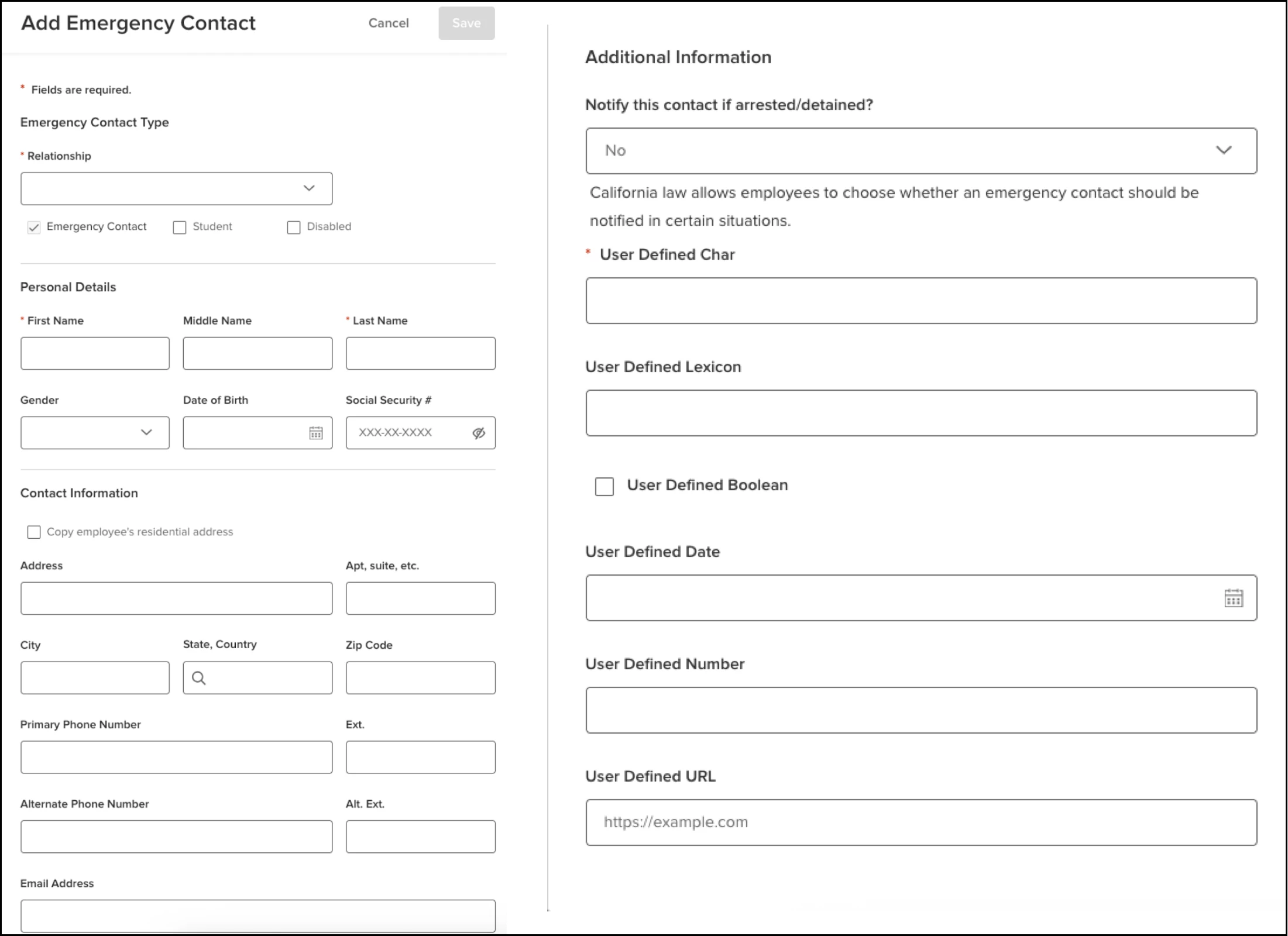The height and width of the screenshot is (936, 1288).
Task: Click the User Defined Char field
Action: coord(921,301)
